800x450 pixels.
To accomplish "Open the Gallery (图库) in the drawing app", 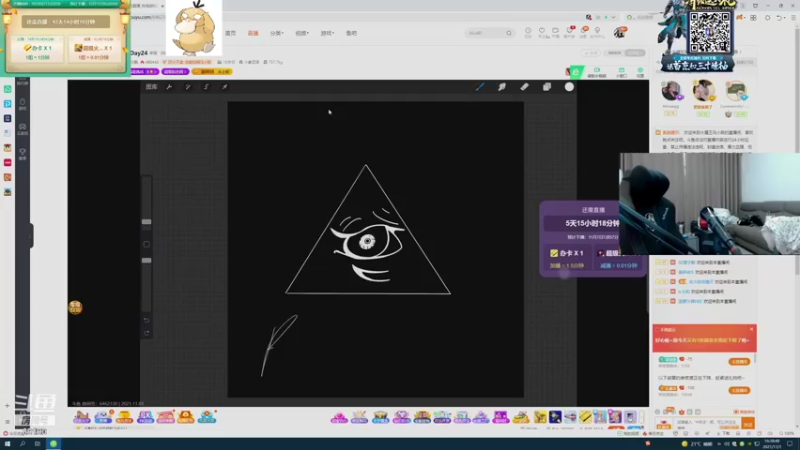I will pyautogui.click(x=151, y=87).
